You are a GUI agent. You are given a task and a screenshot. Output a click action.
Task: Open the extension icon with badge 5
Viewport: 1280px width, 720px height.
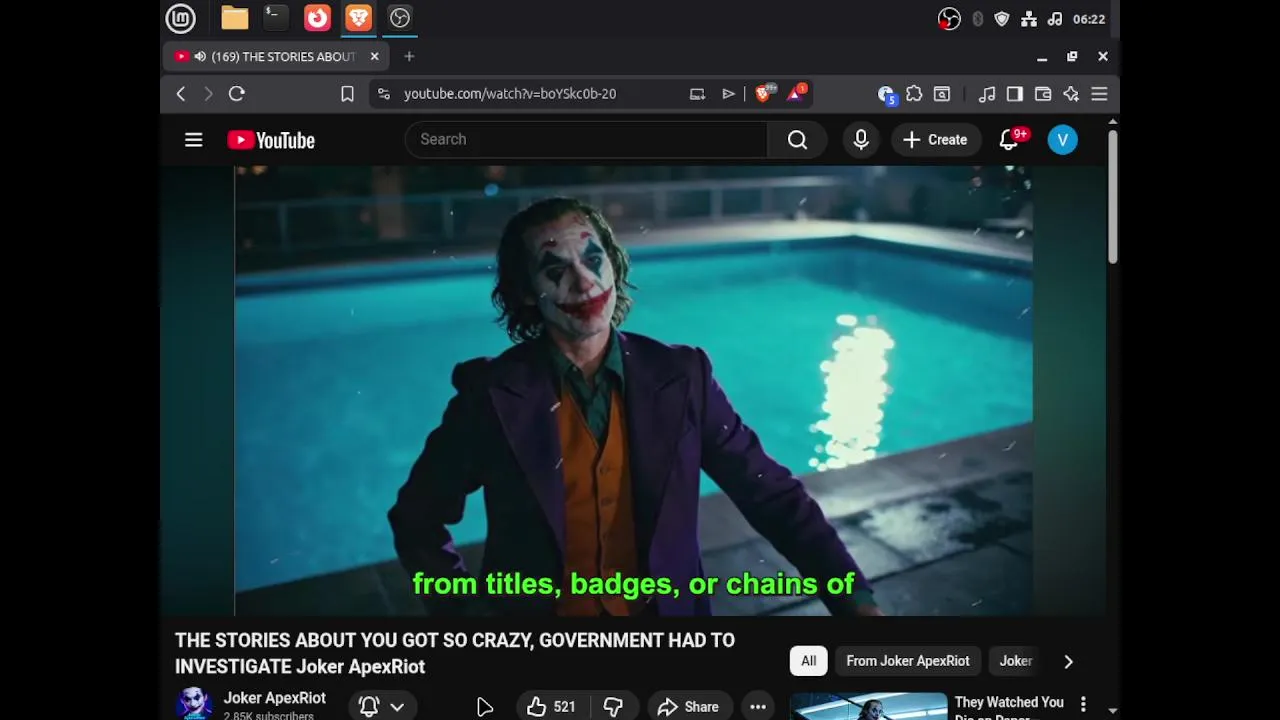(x=886, y=94)
